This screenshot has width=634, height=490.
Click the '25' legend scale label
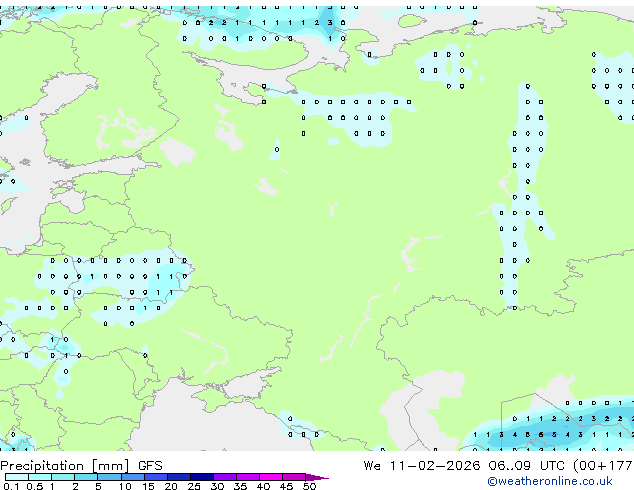point(194,486)
